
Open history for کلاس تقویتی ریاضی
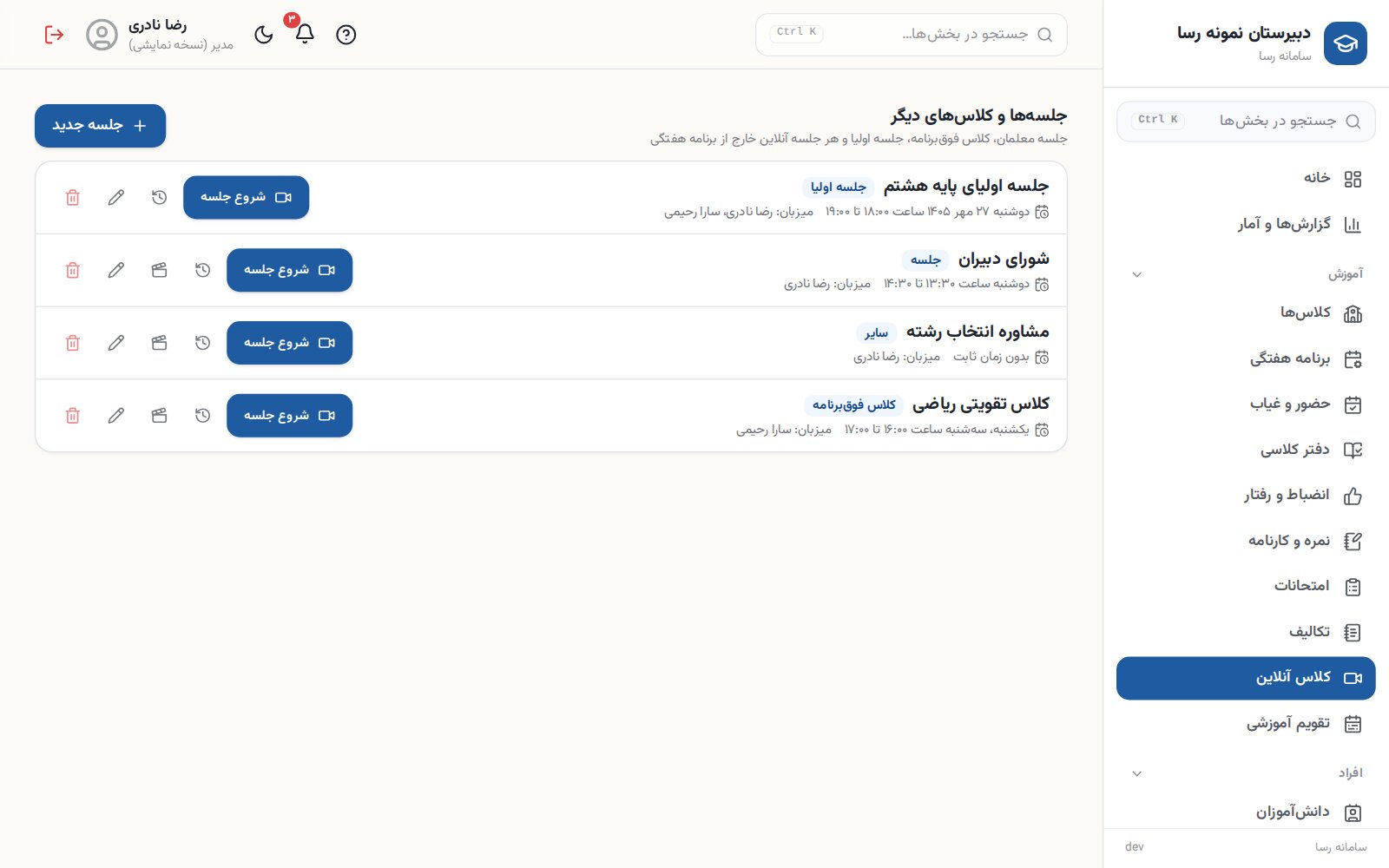click(x=202, y=416)
